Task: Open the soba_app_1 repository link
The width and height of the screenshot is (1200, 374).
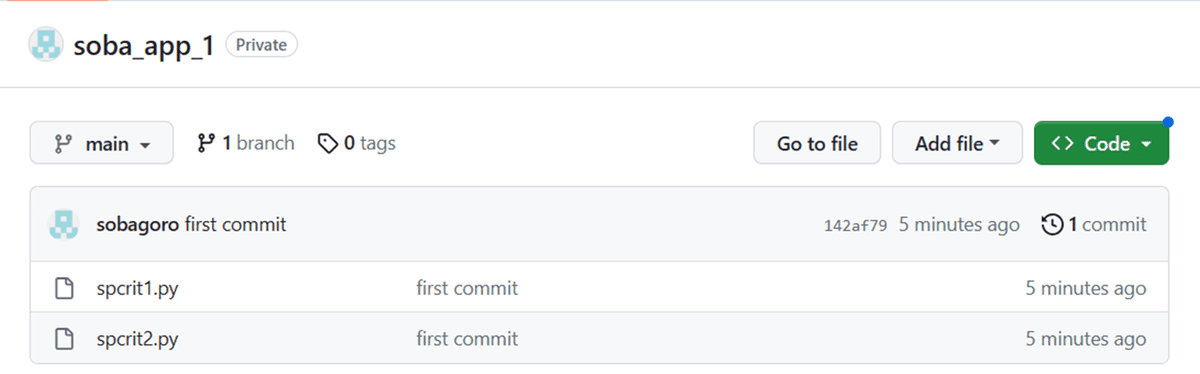Action: point(144,46)
